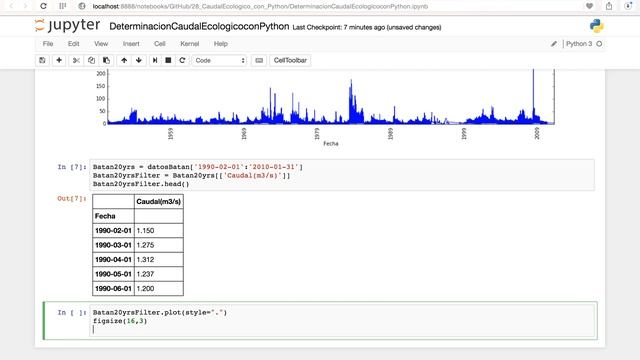
Task: Click the Python logo icon
Action: (596, 26)
